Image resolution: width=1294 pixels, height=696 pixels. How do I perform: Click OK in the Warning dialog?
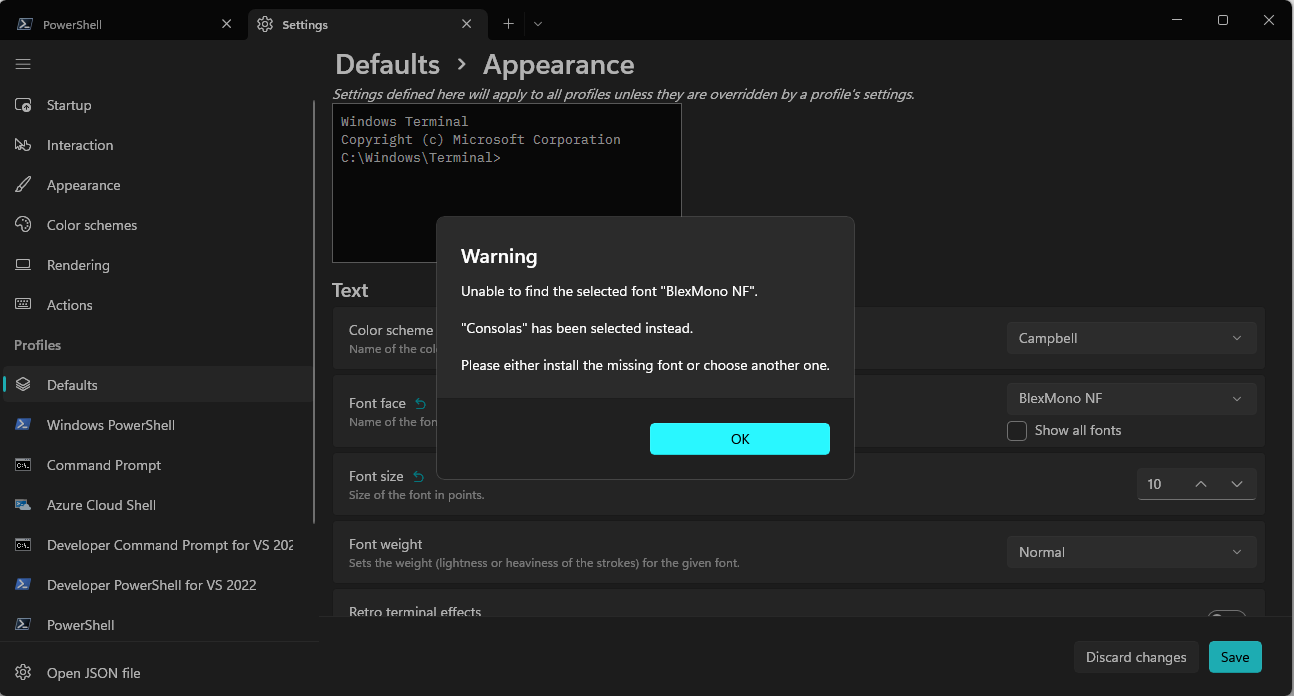[x=740, y=439]
